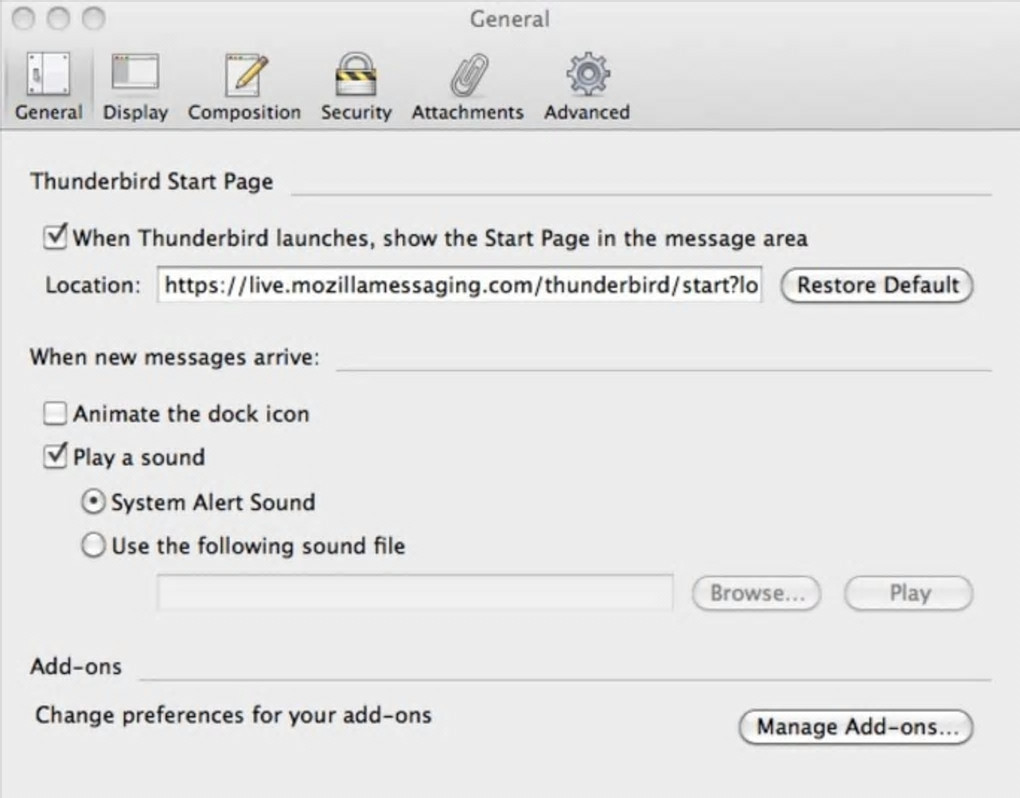1020x798 pixels.
Task: Open the Display preferences icon
Action: point(135,75)
